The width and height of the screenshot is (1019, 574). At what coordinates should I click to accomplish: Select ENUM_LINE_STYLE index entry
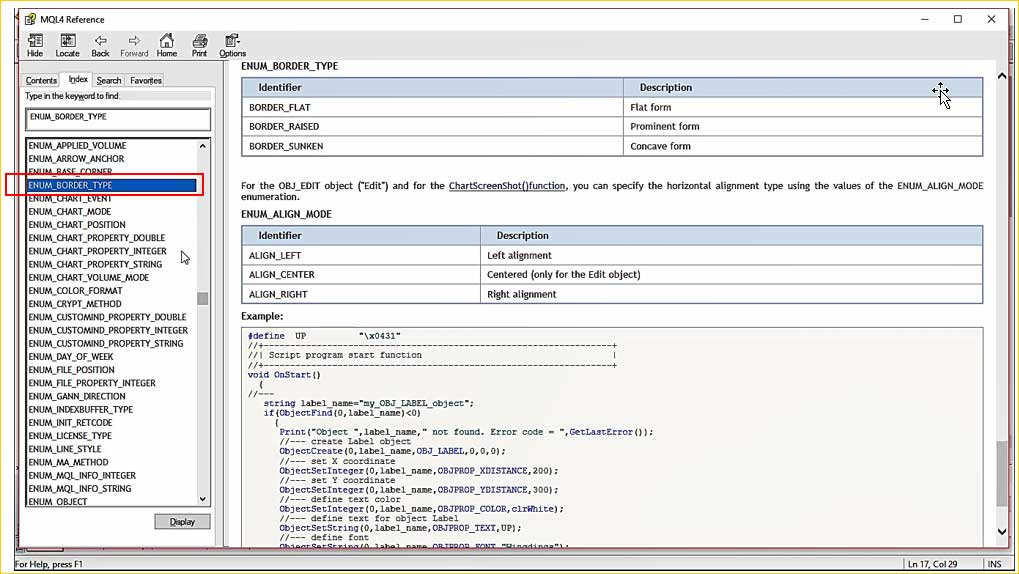[65, 449]
